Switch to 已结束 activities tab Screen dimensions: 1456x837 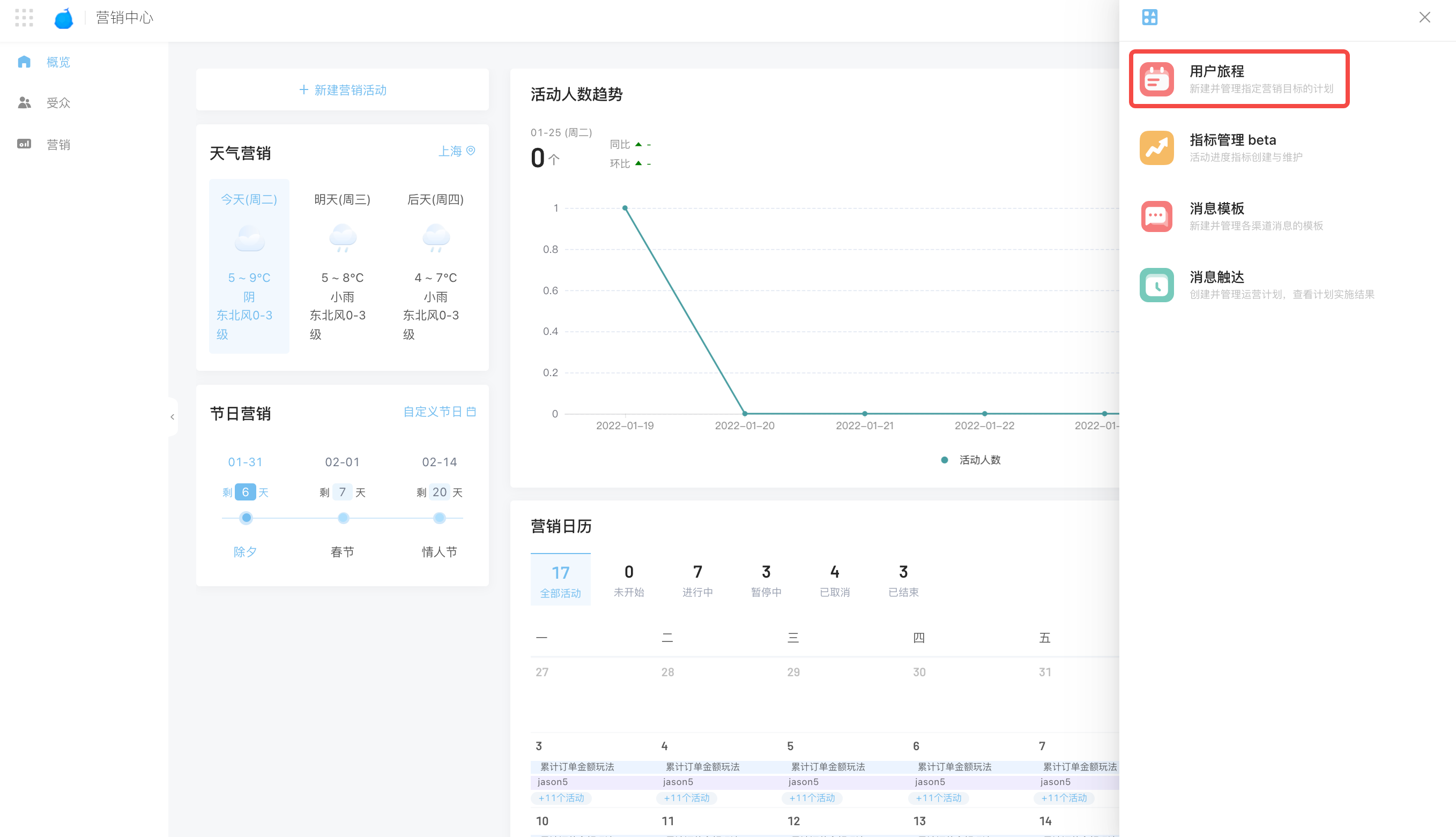(903, 579)
